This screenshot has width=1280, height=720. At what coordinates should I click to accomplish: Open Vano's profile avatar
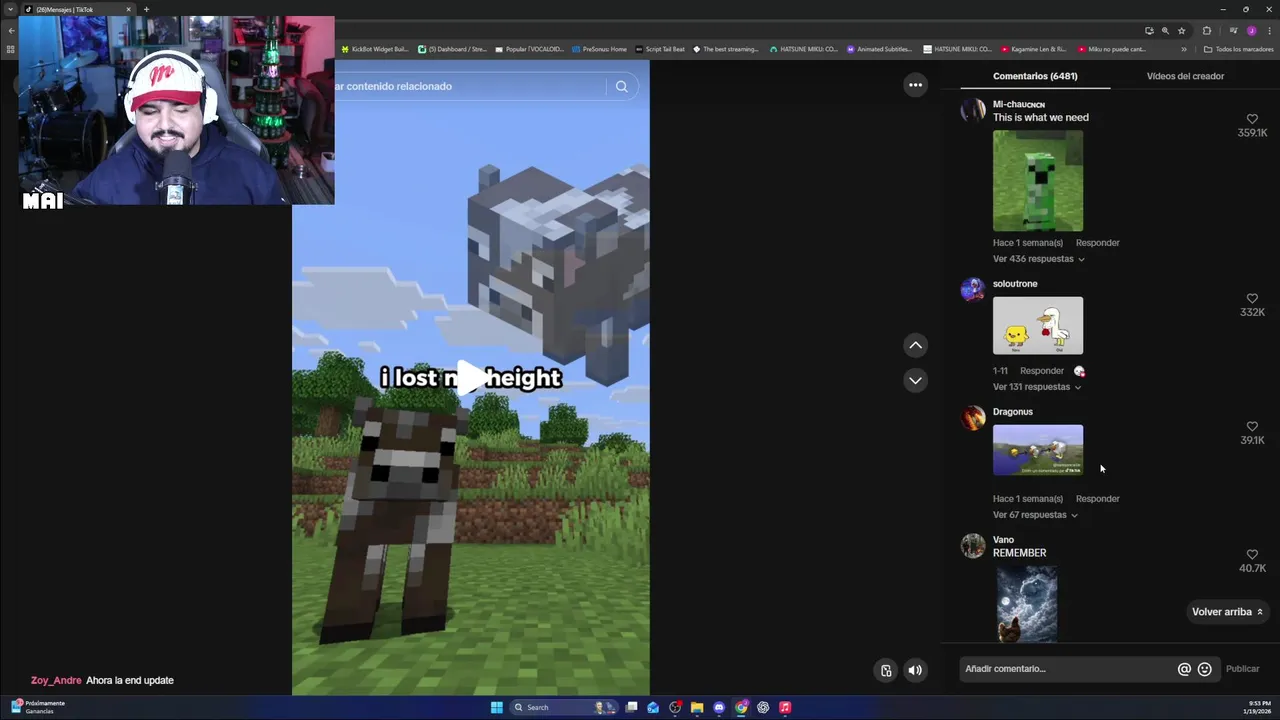(973, 546)
